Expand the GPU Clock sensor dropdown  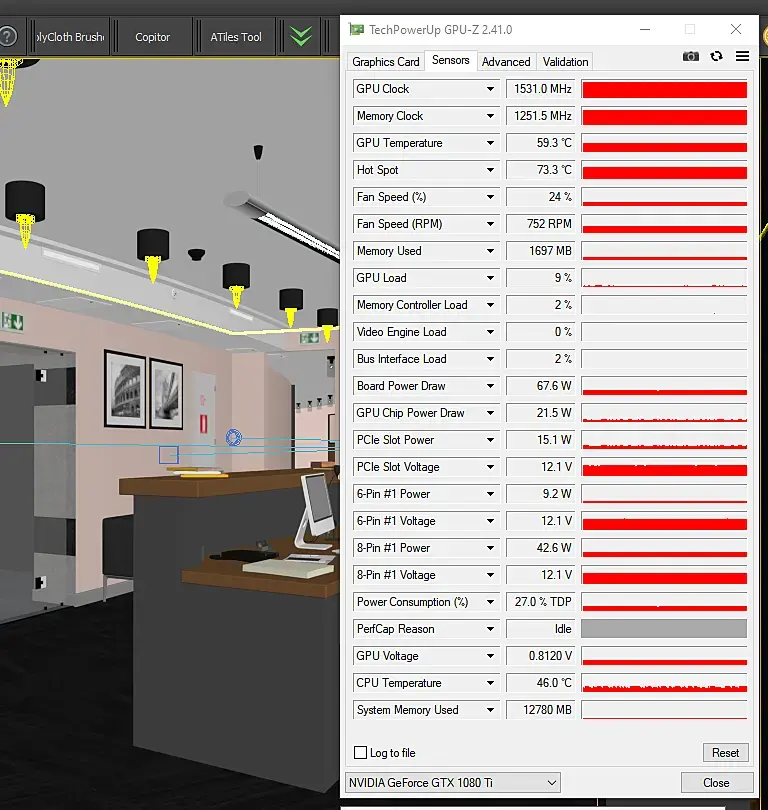coord(490,89)
